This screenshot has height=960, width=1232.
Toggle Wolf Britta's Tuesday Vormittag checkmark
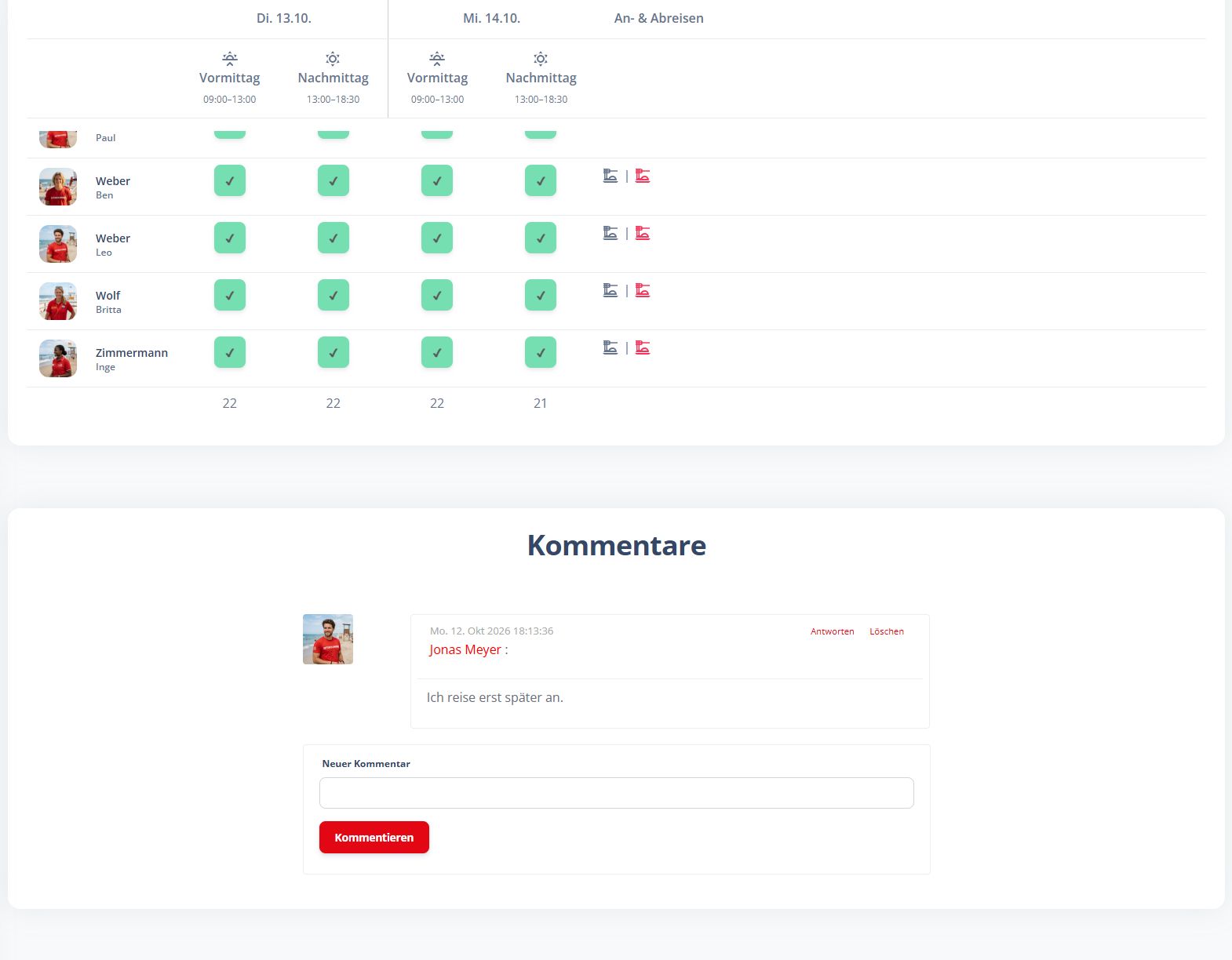(x=230, y=295)
